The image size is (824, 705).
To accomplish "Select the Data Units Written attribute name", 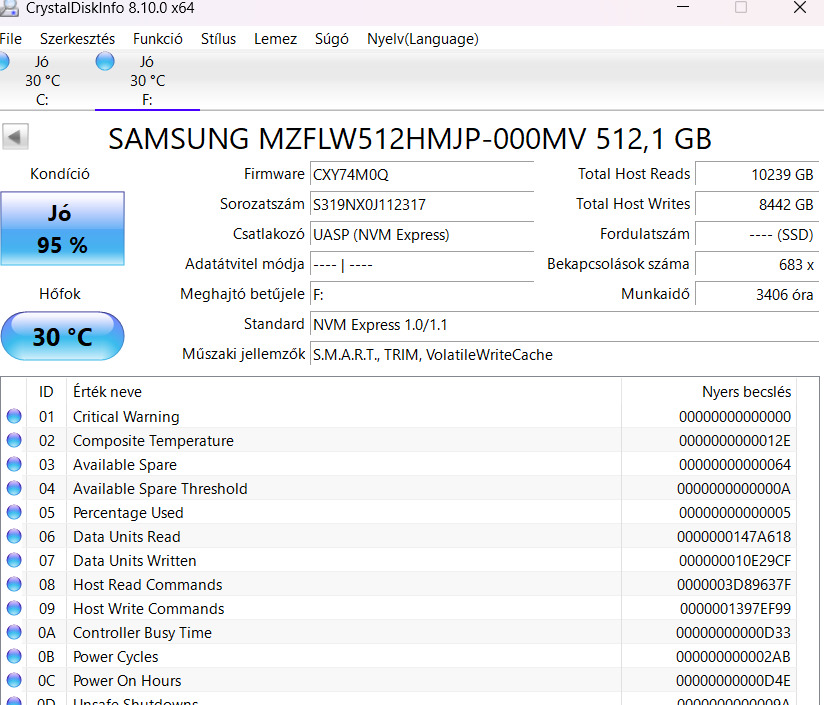I will (135, 561).
